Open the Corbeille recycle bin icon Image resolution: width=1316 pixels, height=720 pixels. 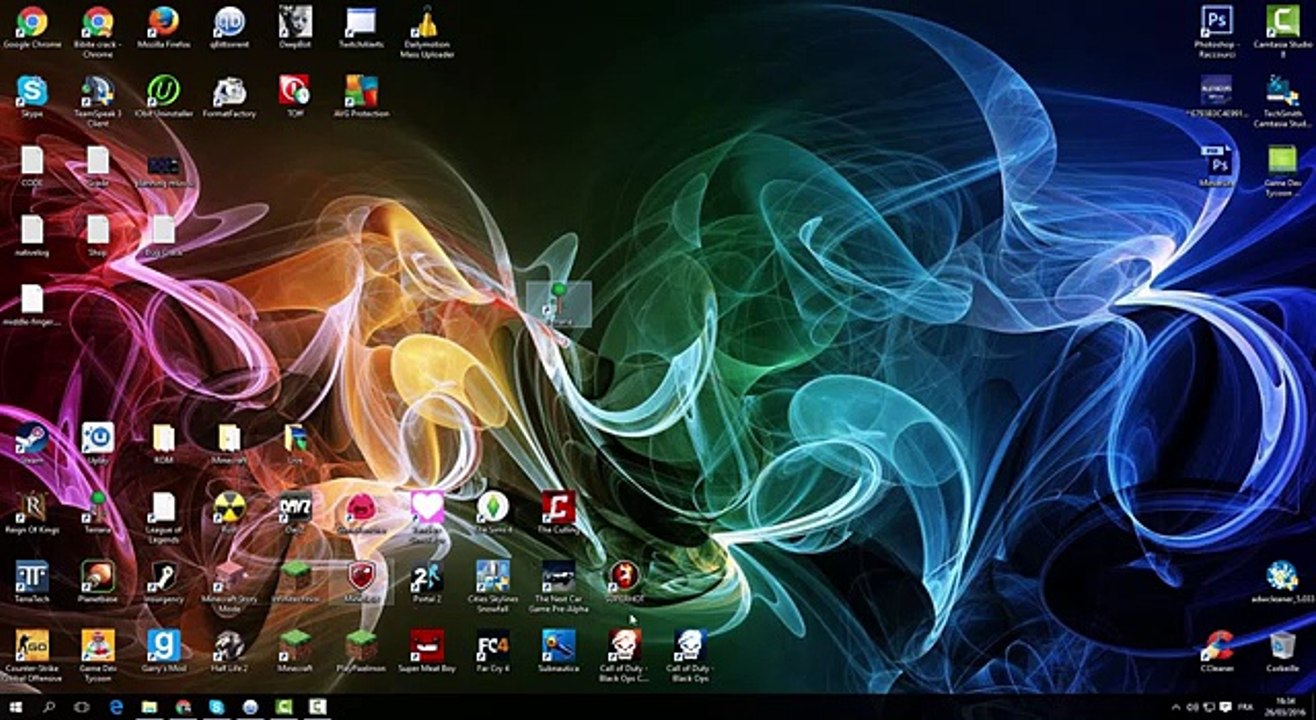(x=1283, y=651)
